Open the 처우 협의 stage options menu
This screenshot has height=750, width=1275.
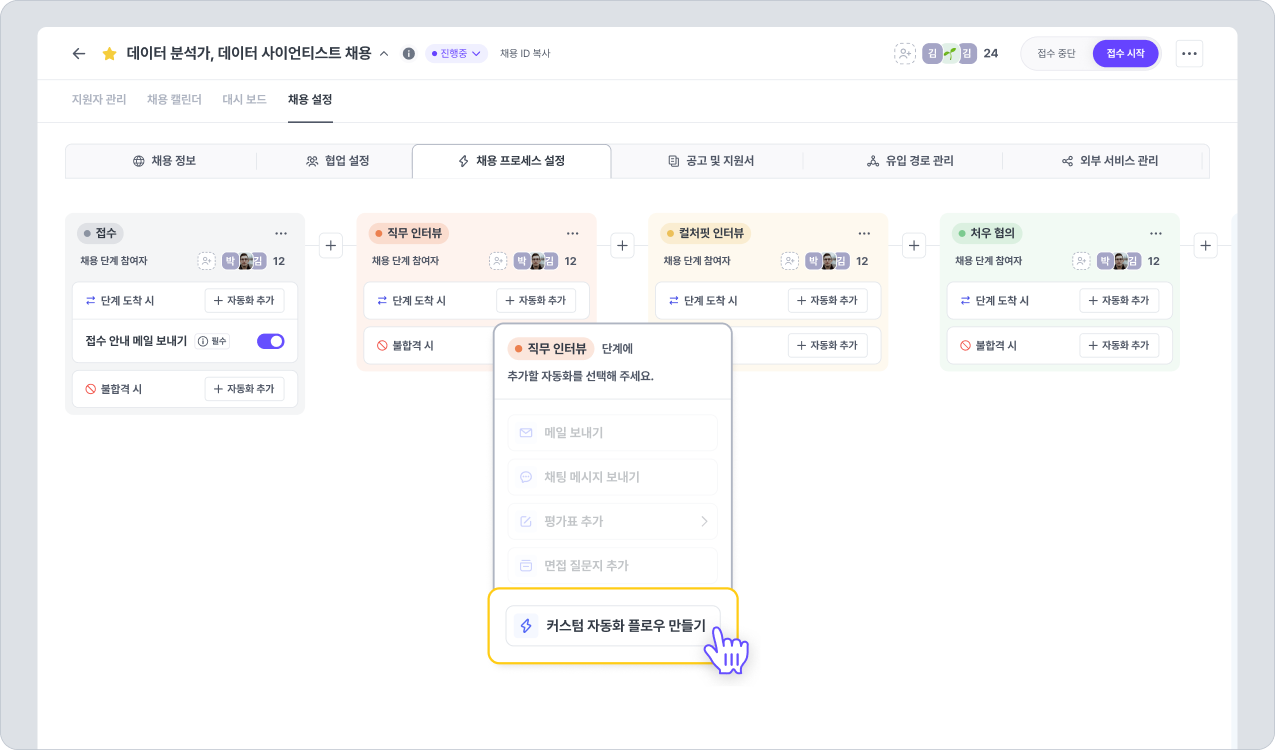click(x=1155, y=233)
